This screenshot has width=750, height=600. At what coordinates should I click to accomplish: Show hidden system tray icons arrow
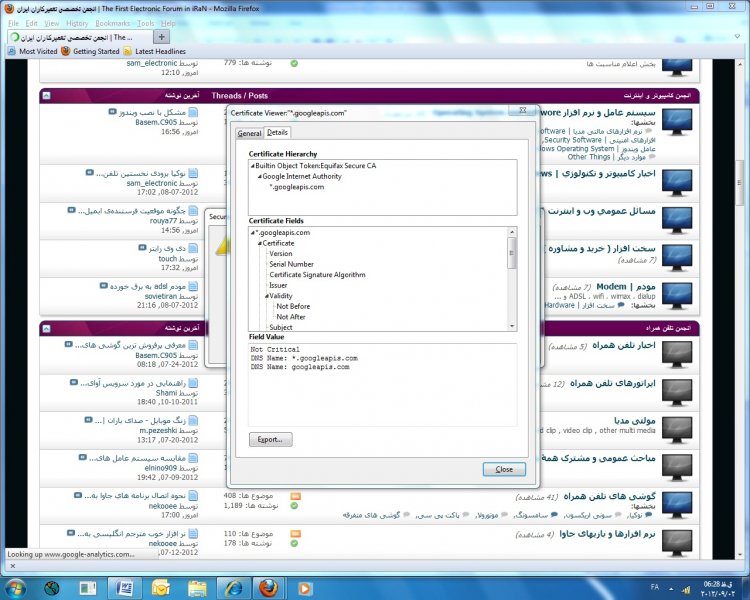point(671,589)
